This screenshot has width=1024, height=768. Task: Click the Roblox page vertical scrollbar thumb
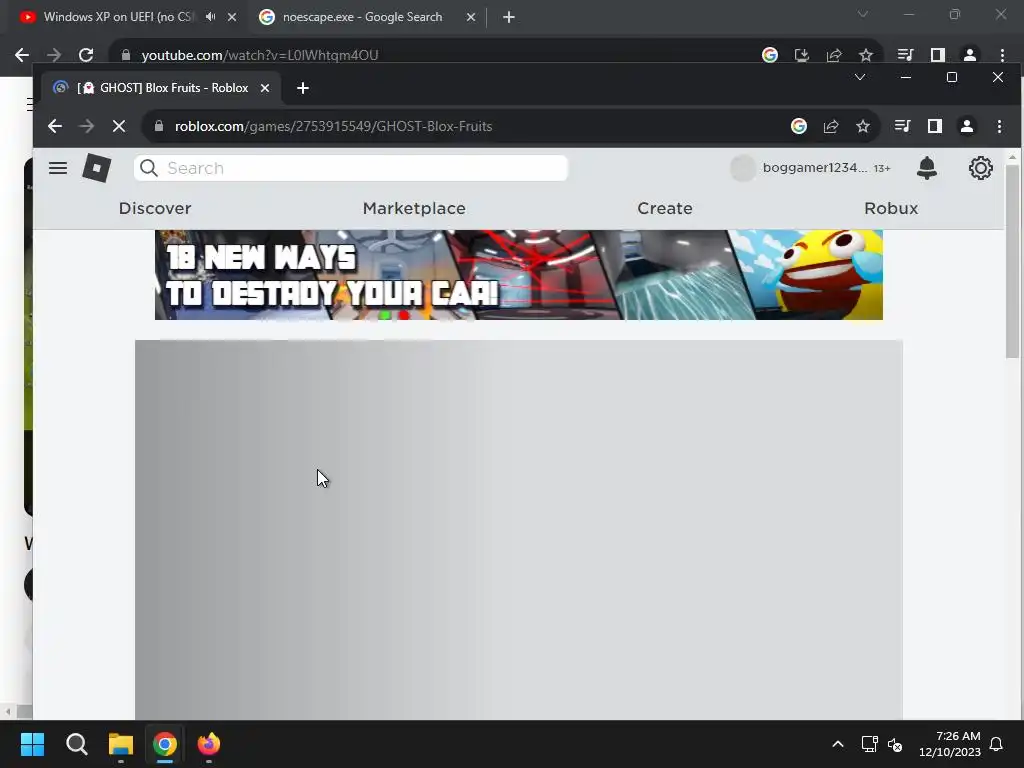click(x=1012, y=261)
